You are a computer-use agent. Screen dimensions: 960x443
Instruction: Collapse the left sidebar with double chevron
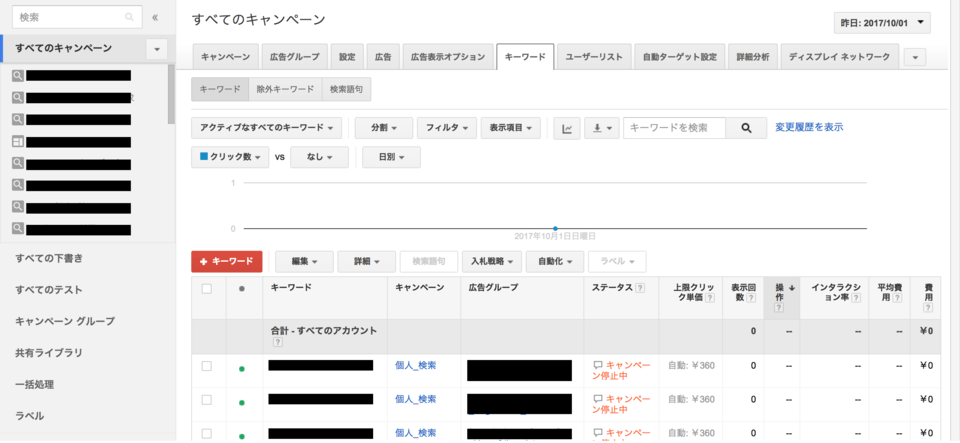point(155,17)
